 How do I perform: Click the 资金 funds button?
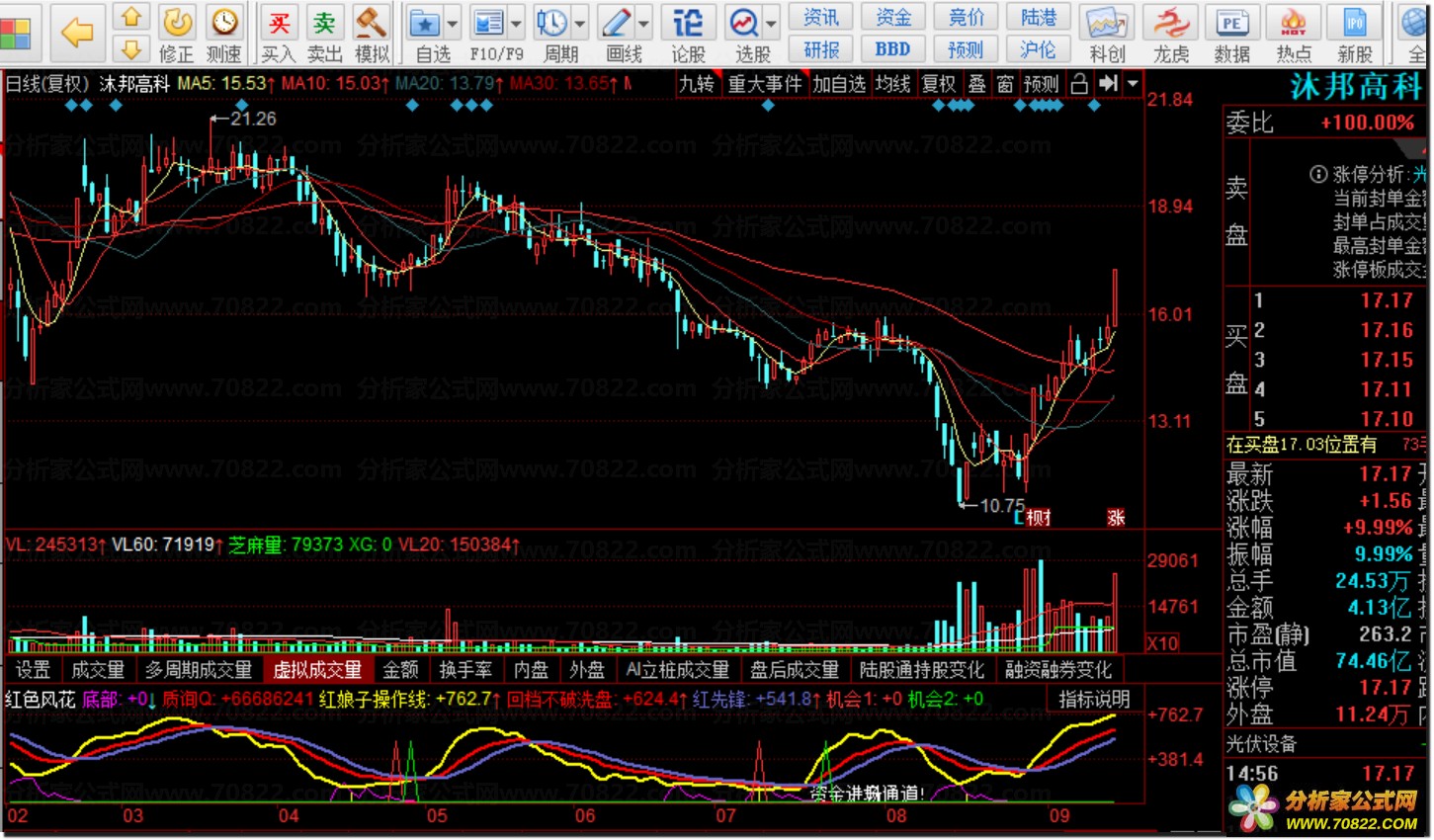point(893,17)
